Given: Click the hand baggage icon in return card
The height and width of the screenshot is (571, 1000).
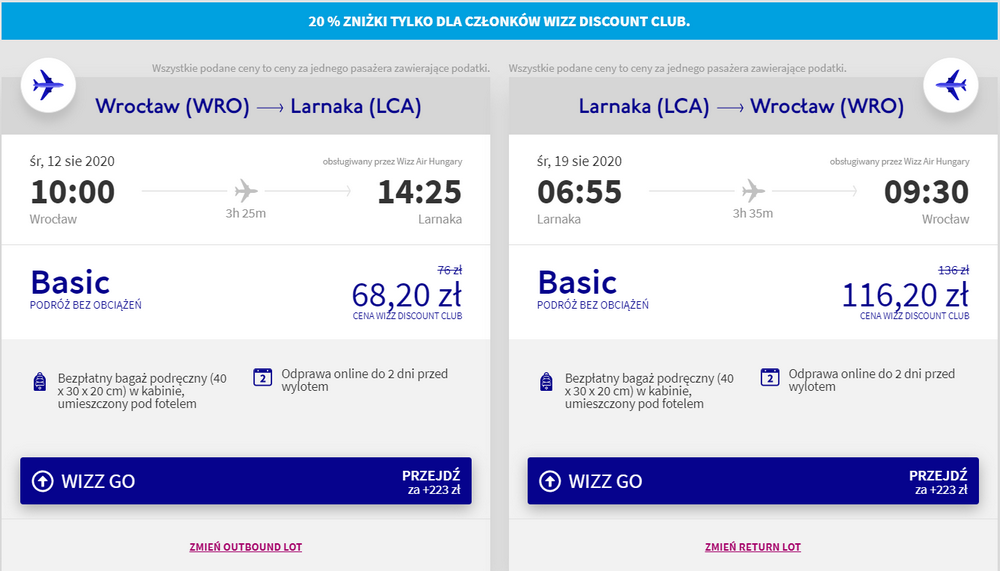Looking at the screenshot, I should tap(547, 382).
